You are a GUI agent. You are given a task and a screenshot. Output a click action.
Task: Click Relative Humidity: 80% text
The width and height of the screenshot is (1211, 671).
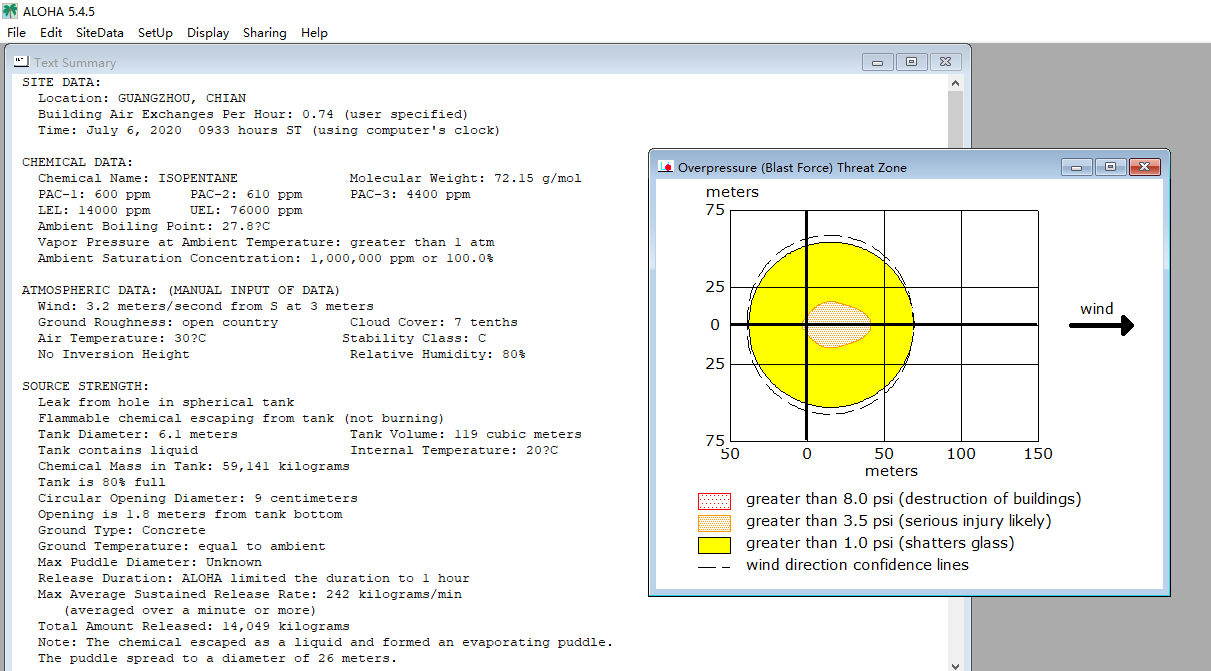[437, 354]
